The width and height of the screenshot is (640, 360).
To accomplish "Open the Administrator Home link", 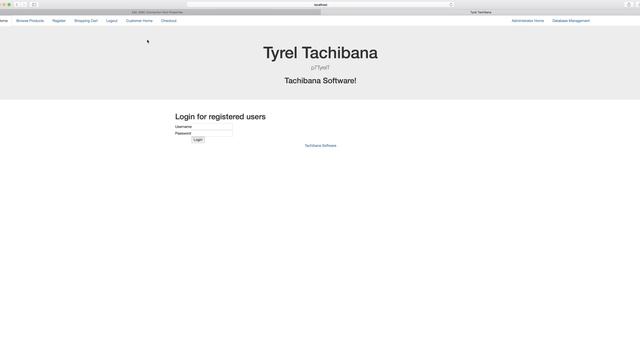I will pos(527,21).
